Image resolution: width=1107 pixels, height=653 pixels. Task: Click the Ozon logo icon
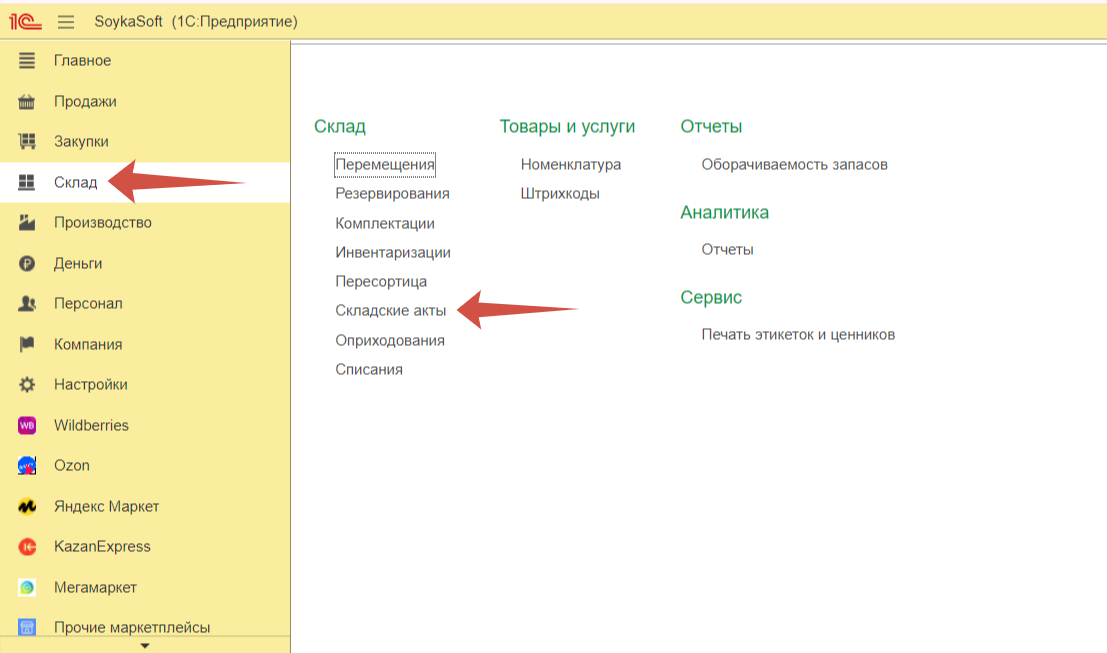(27, 465)
